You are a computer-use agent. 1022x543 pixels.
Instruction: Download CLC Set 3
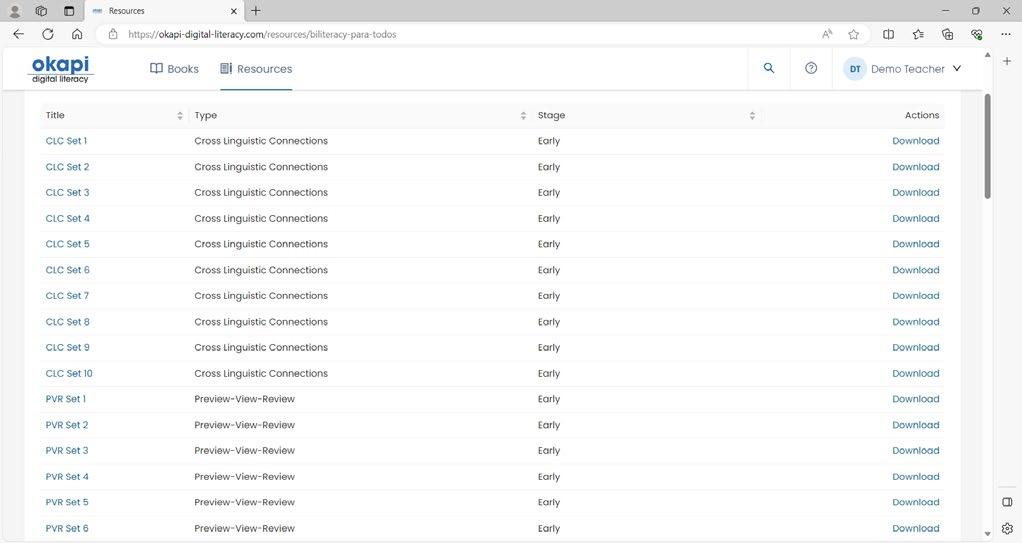[916, 192]
